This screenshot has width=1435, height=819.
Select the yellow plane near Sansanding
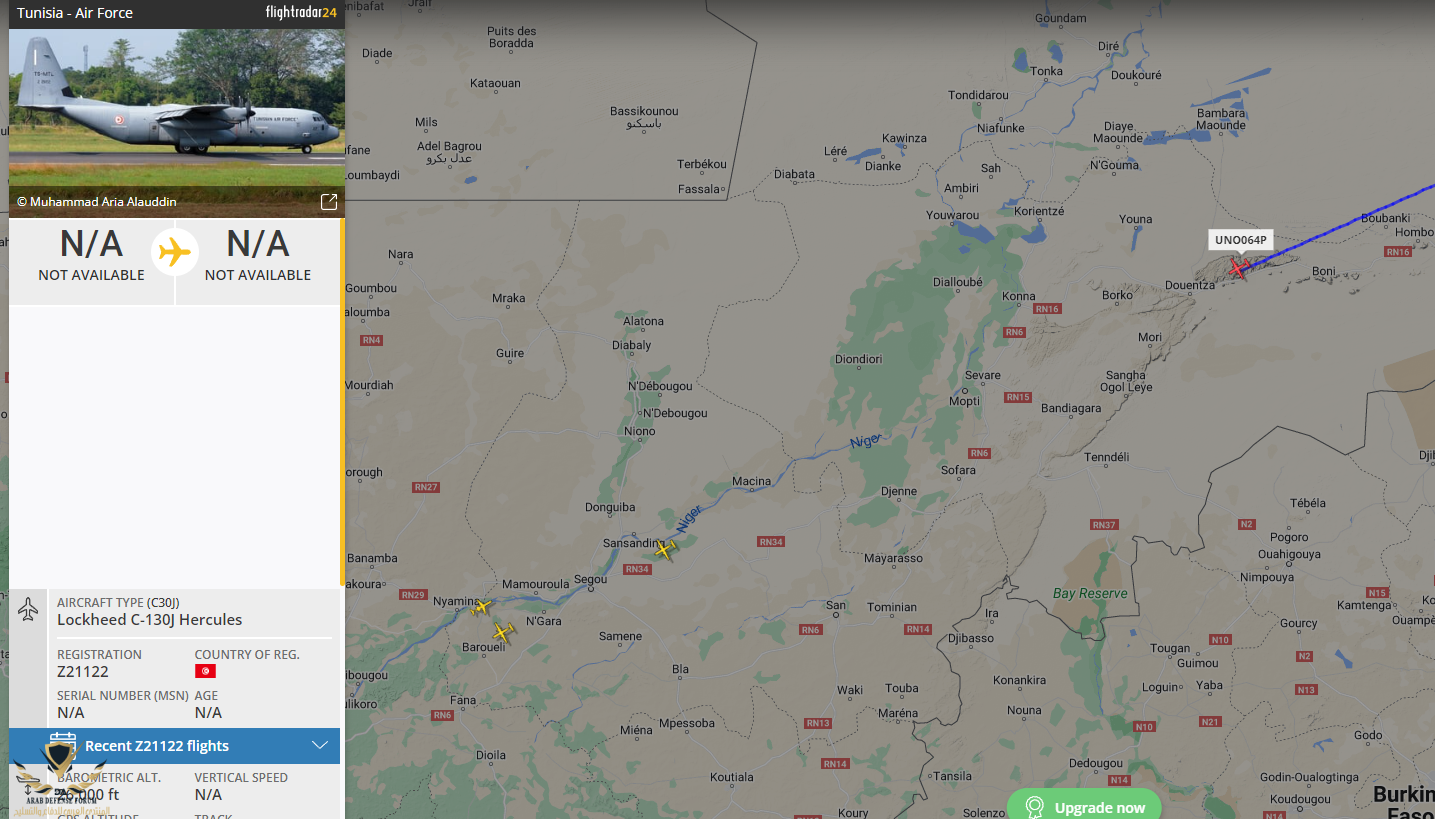click(665, 549)
